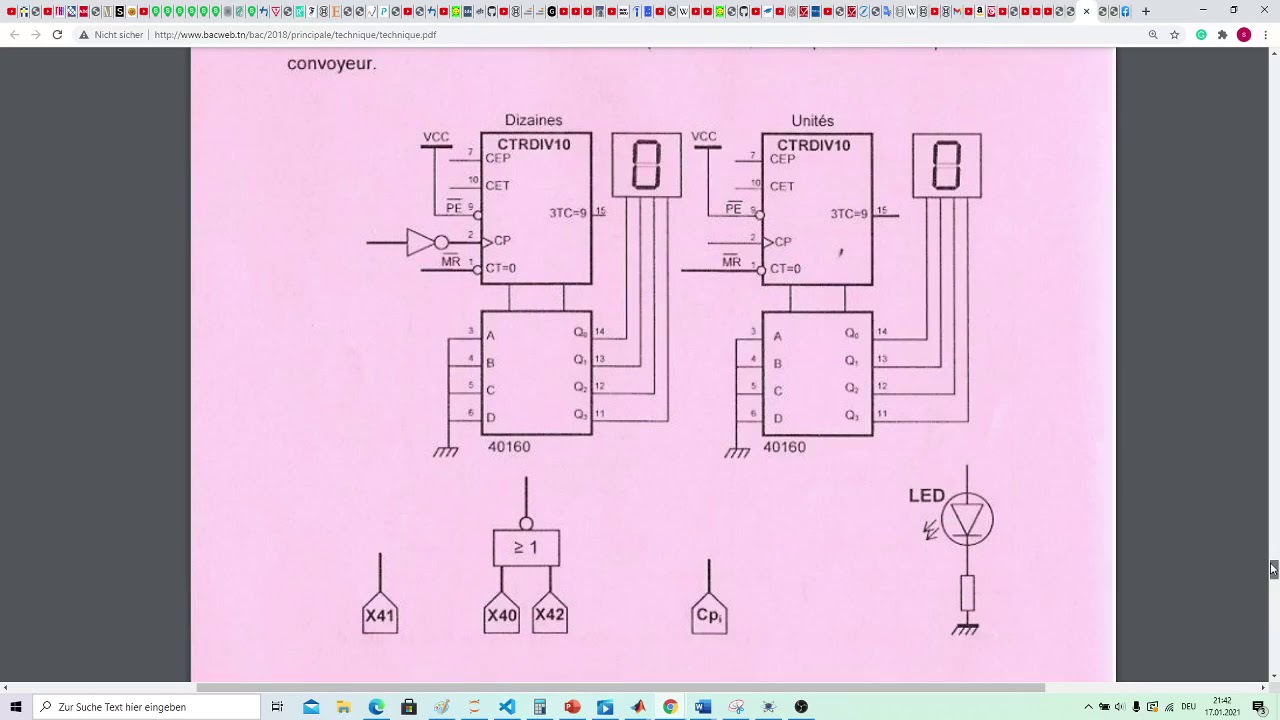
Task: Open the Windows Start menu
Action: tap(15, 707)
